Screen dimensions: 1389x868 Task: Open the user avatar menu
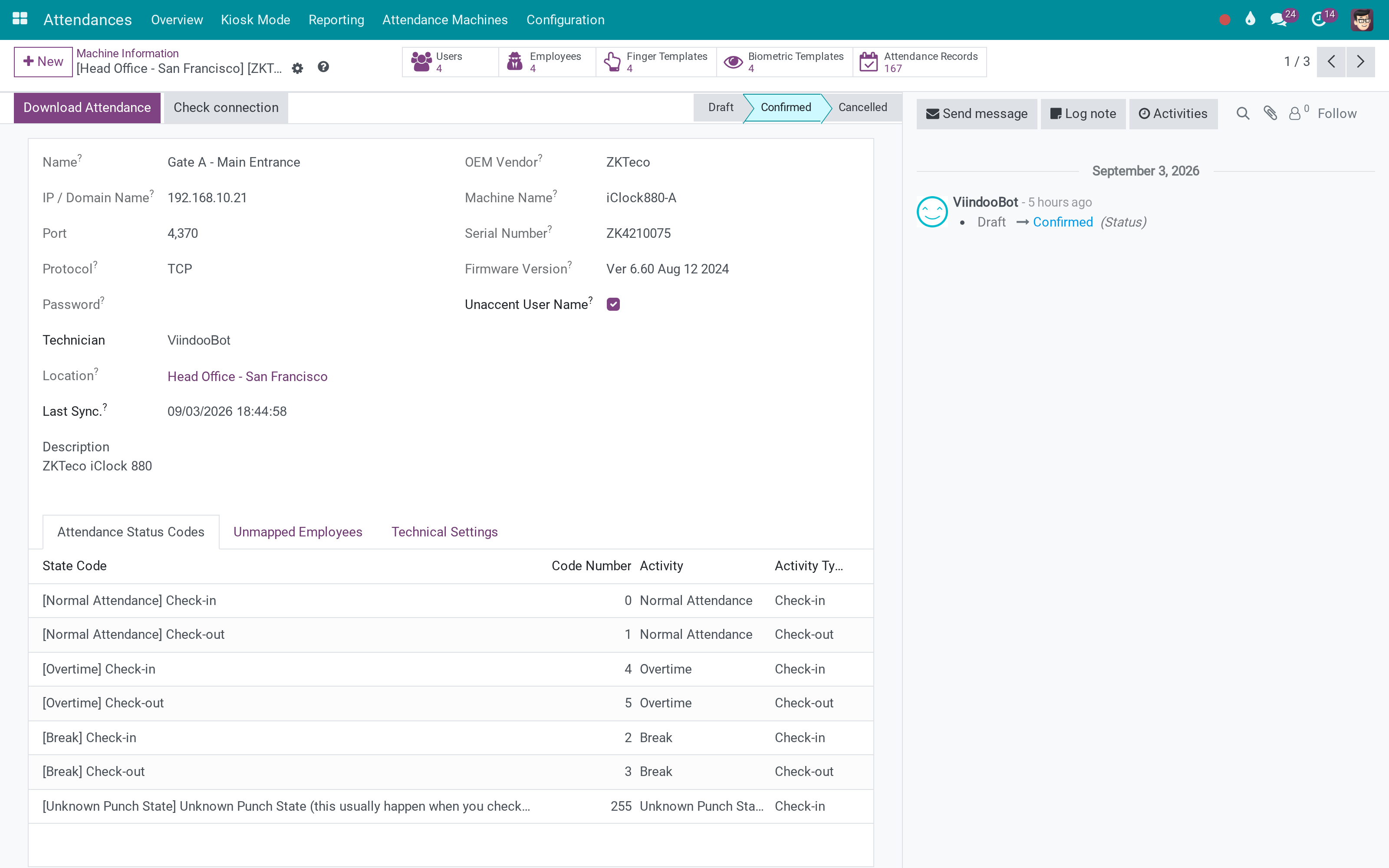point(1362,20)
